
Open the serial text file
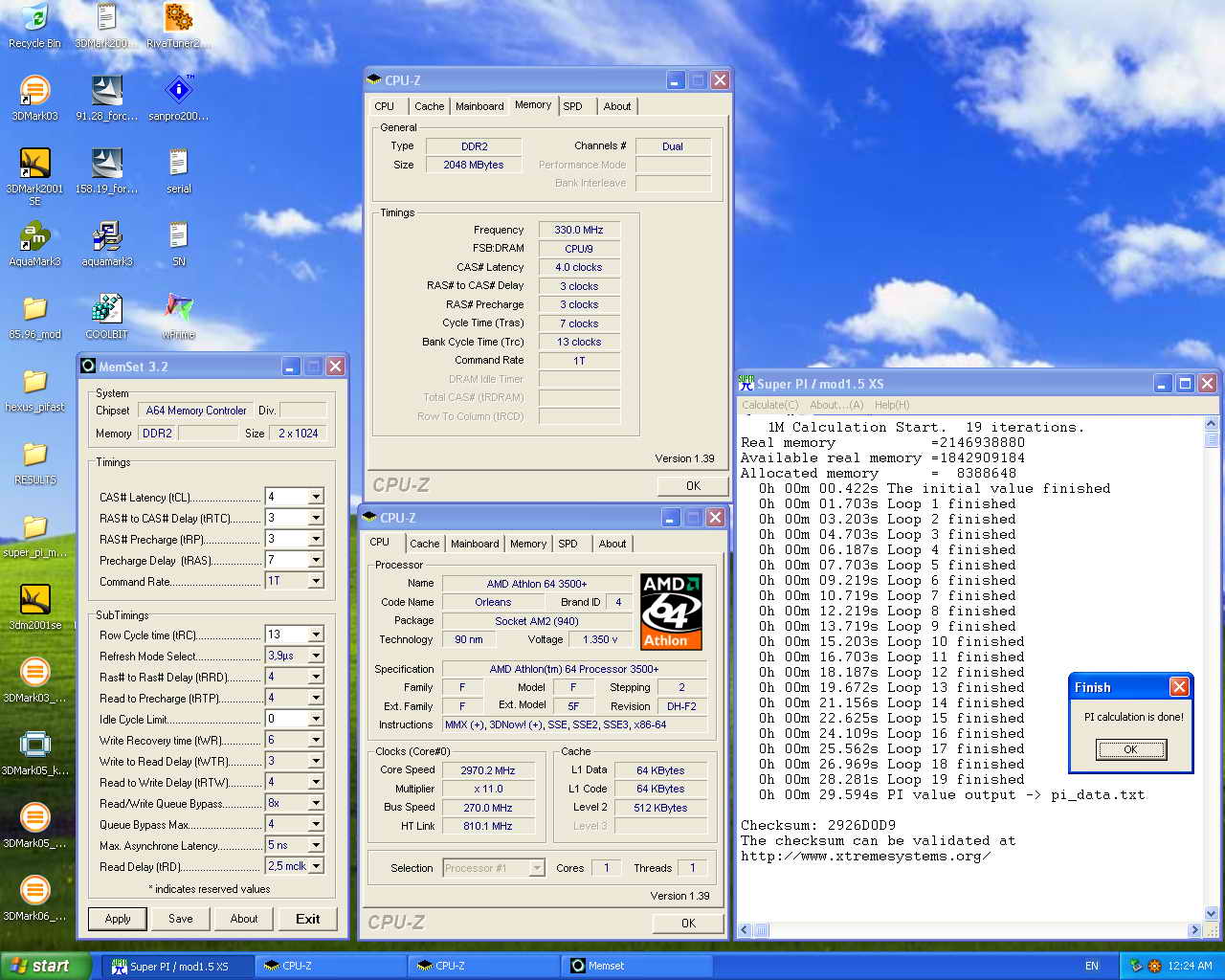(178, 170)
